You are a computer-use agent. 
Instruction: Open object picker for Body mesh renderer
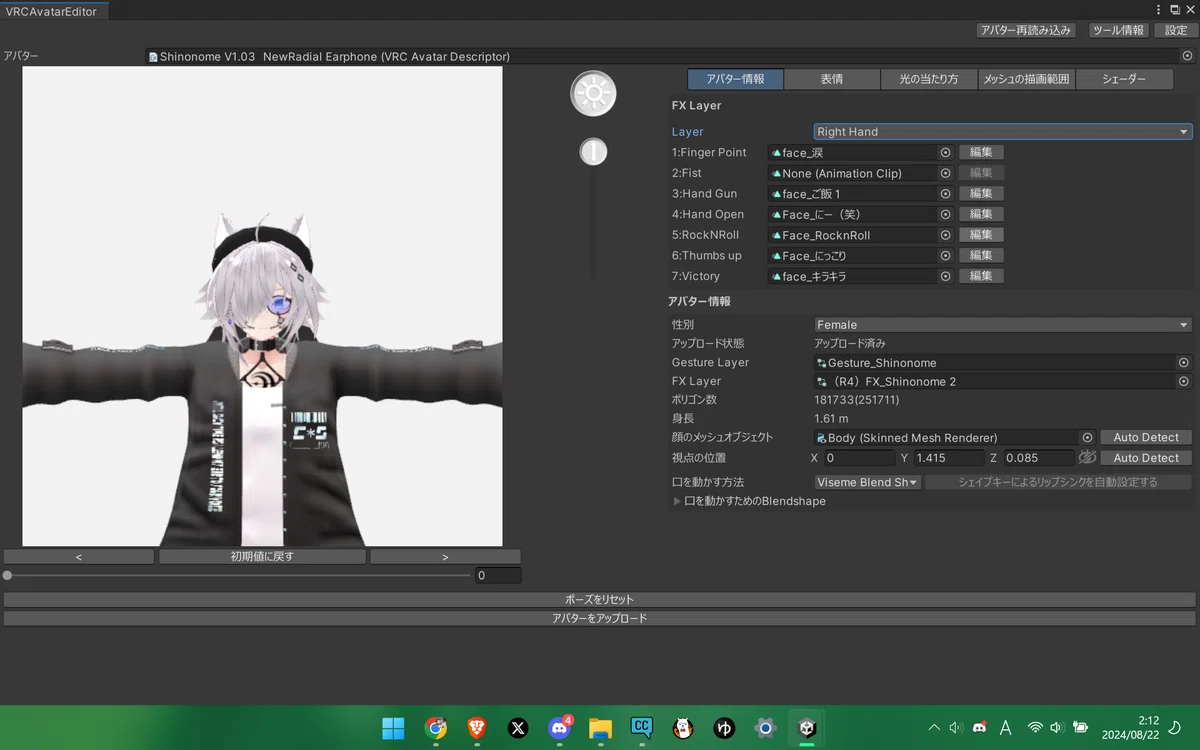click(x=1088, y=438)
